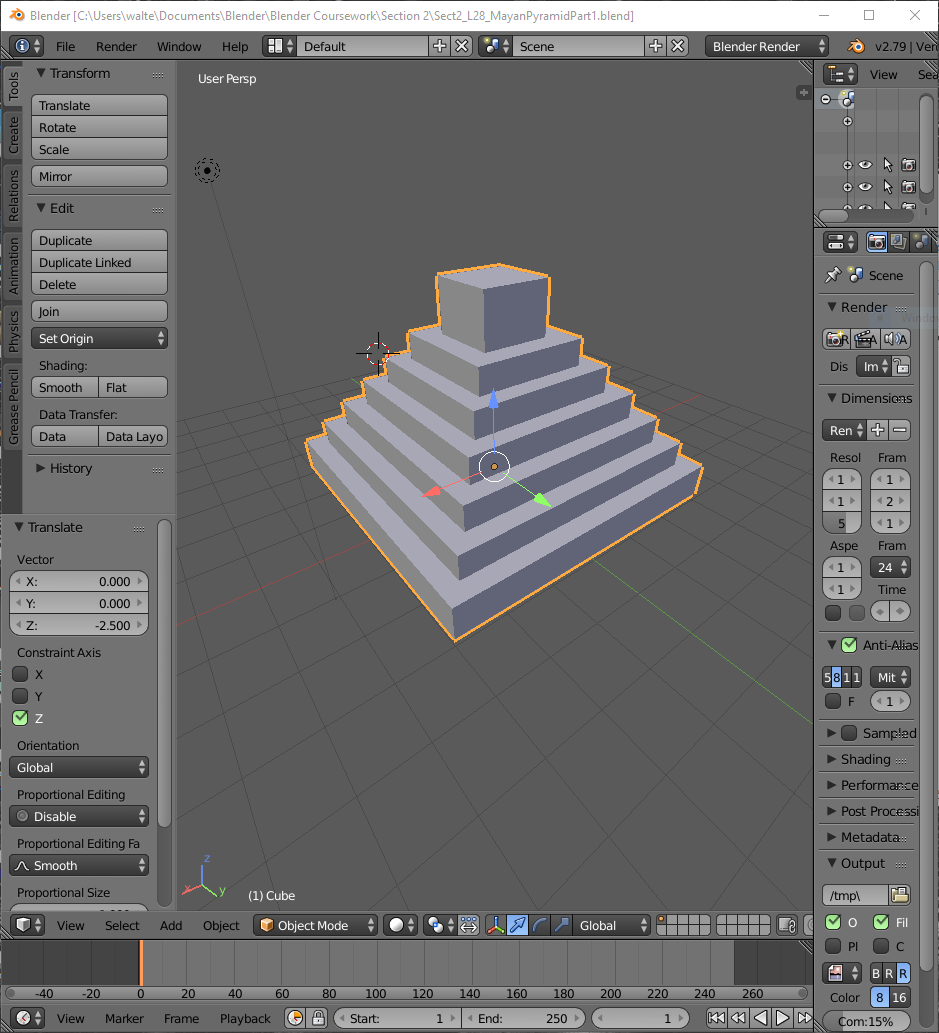Enable the X constraint axis checkbox
Screen dimensions: 939x1033
pos(20,674)
